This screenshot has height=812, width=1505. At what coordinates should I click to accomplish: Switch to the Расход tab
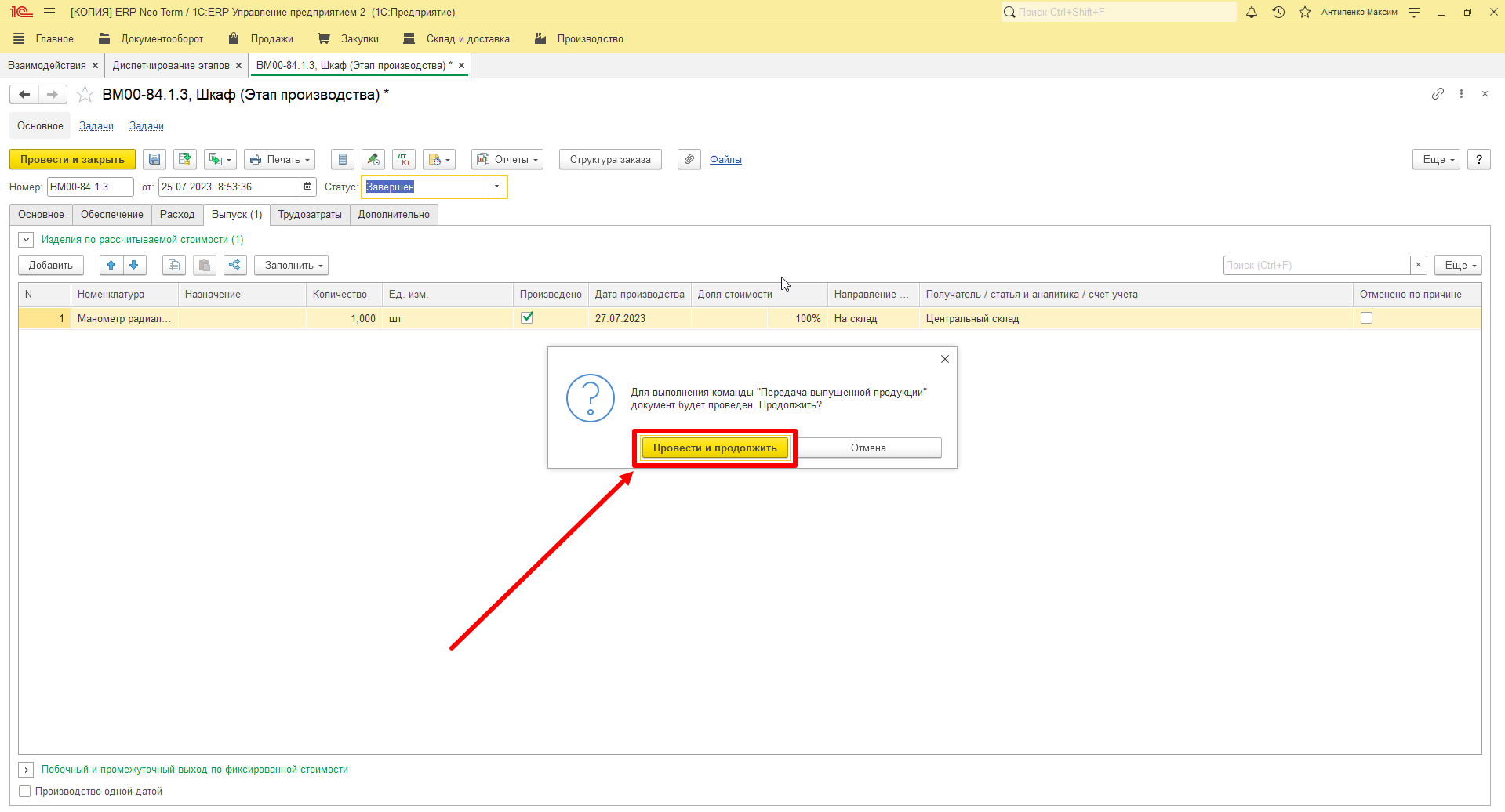coord(177,214)
